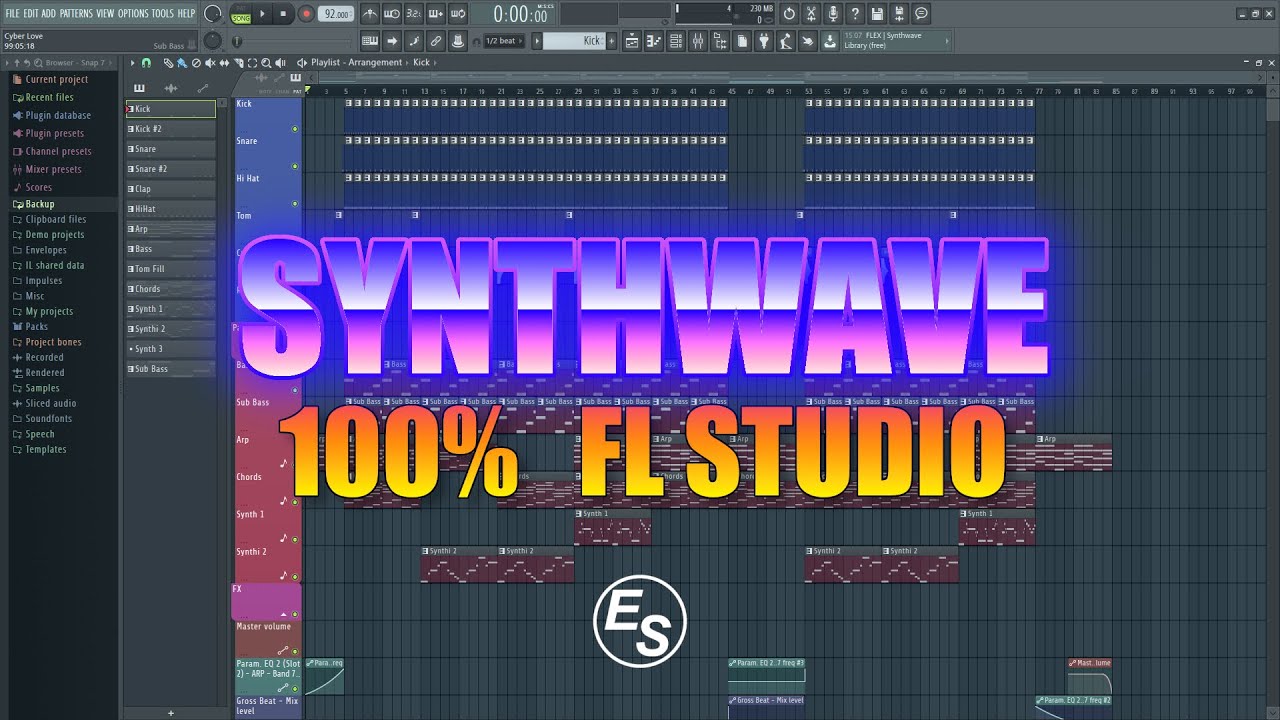Select the Draw pencil tool in Playlist

coord(169,62)
